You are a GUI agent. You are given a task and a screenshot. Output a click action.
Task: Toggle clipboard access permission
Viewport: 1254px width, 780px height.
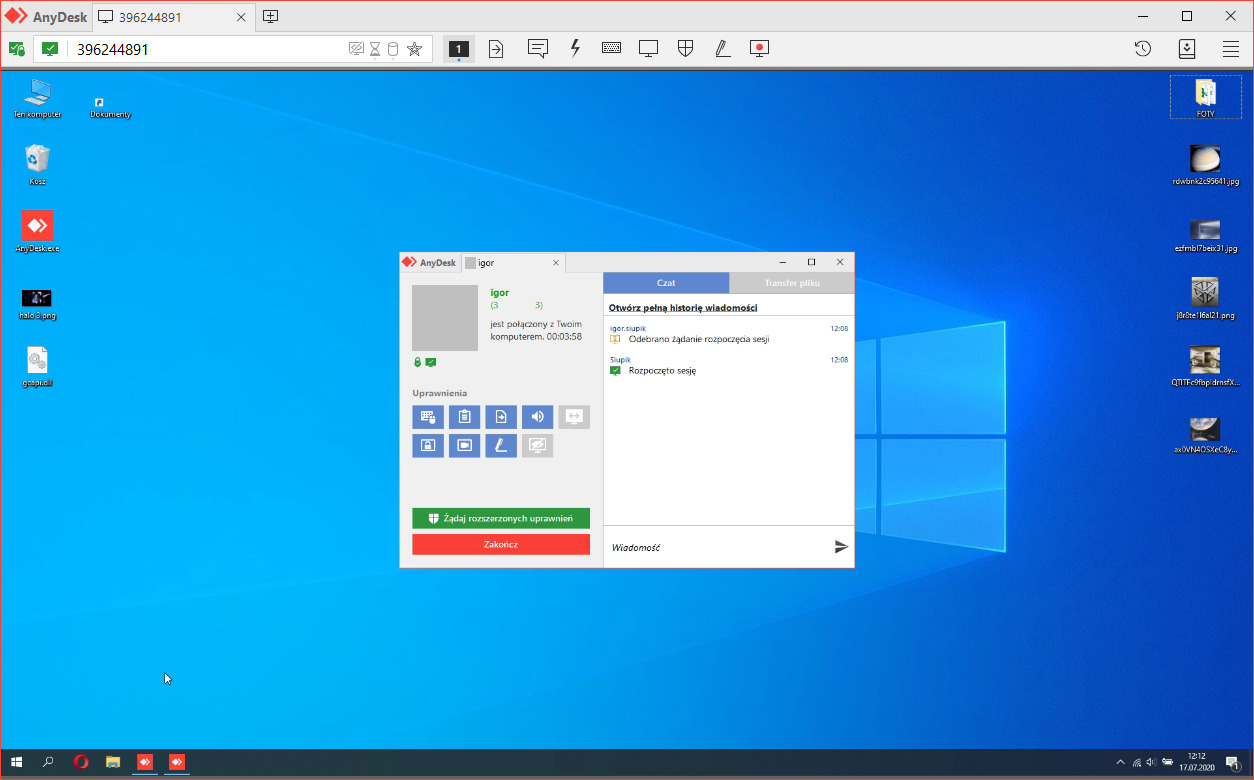(x=464, y=417)
